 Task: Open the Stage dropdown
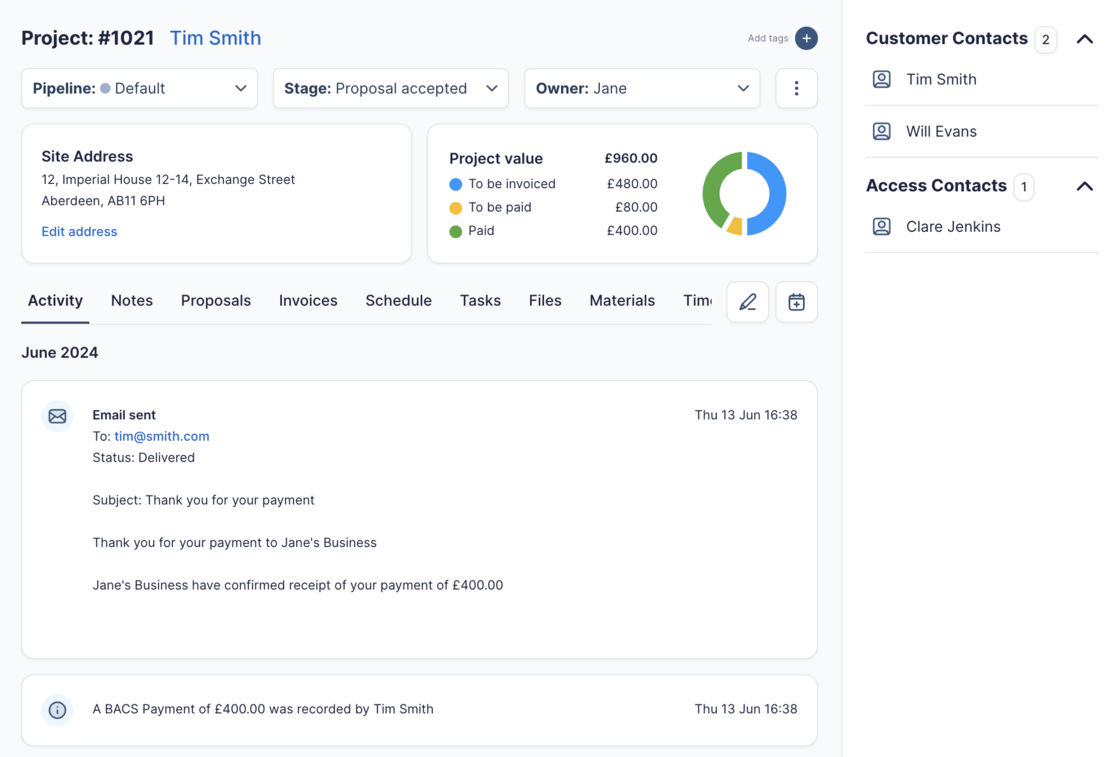[x=390, y=88]
